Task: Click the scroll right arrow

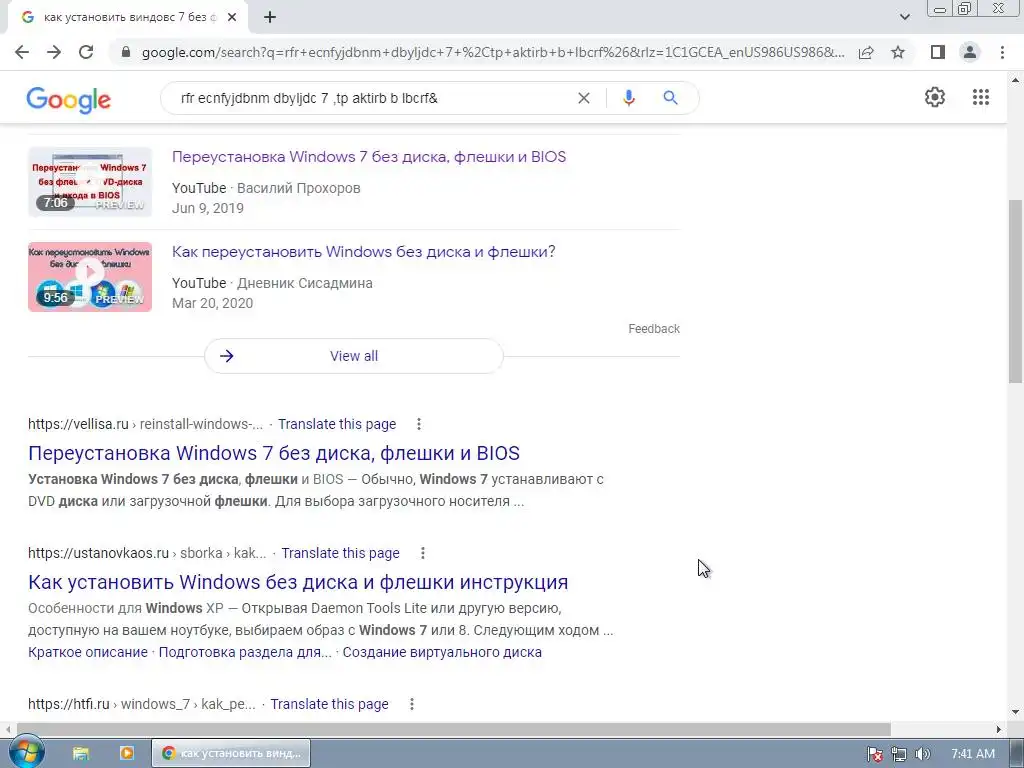Action: (x=999, y=729)
